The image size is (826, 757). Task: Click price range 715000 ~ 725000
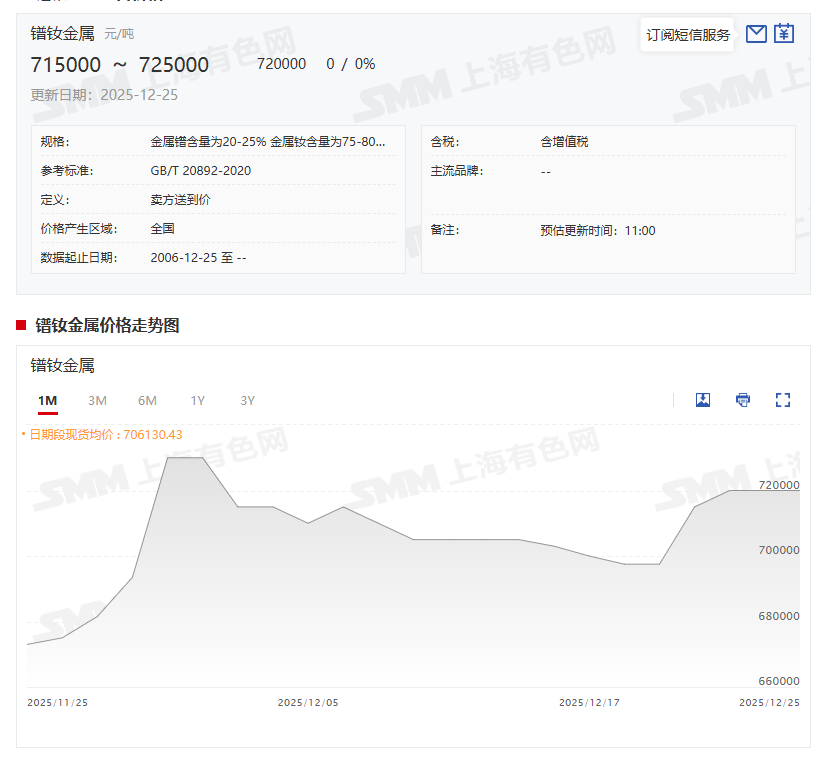pyautogui.click(x=120, y=65)
